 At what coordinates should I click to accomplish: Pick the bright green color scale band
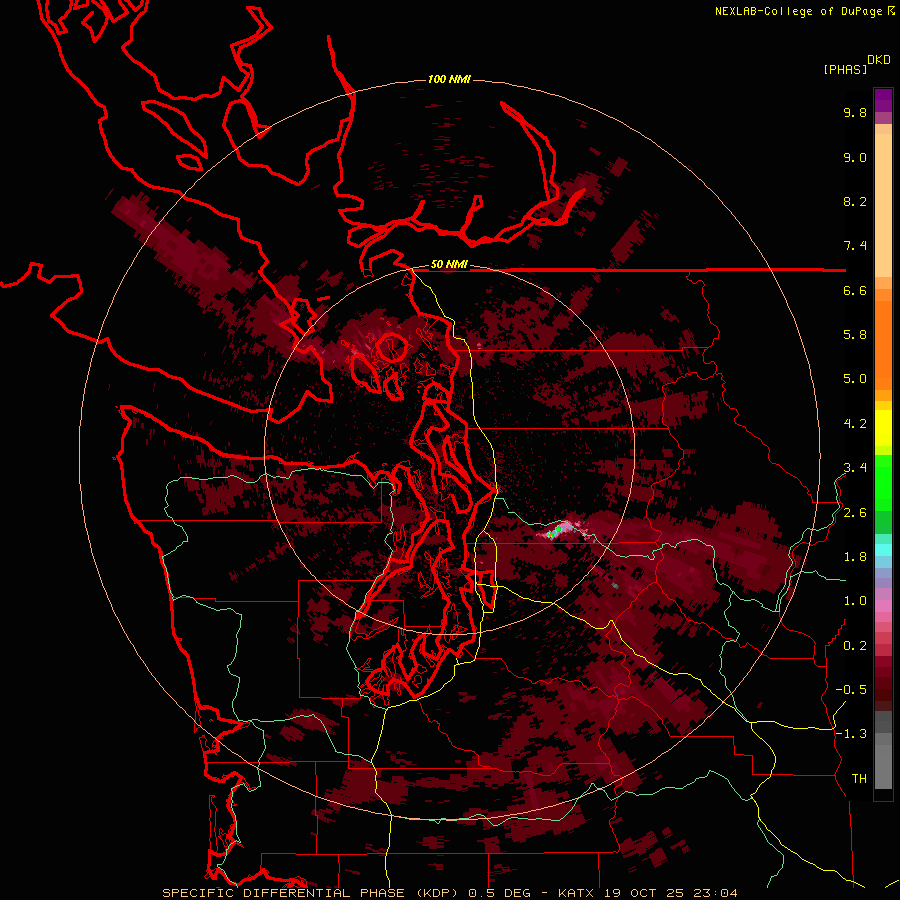point(883,482)
